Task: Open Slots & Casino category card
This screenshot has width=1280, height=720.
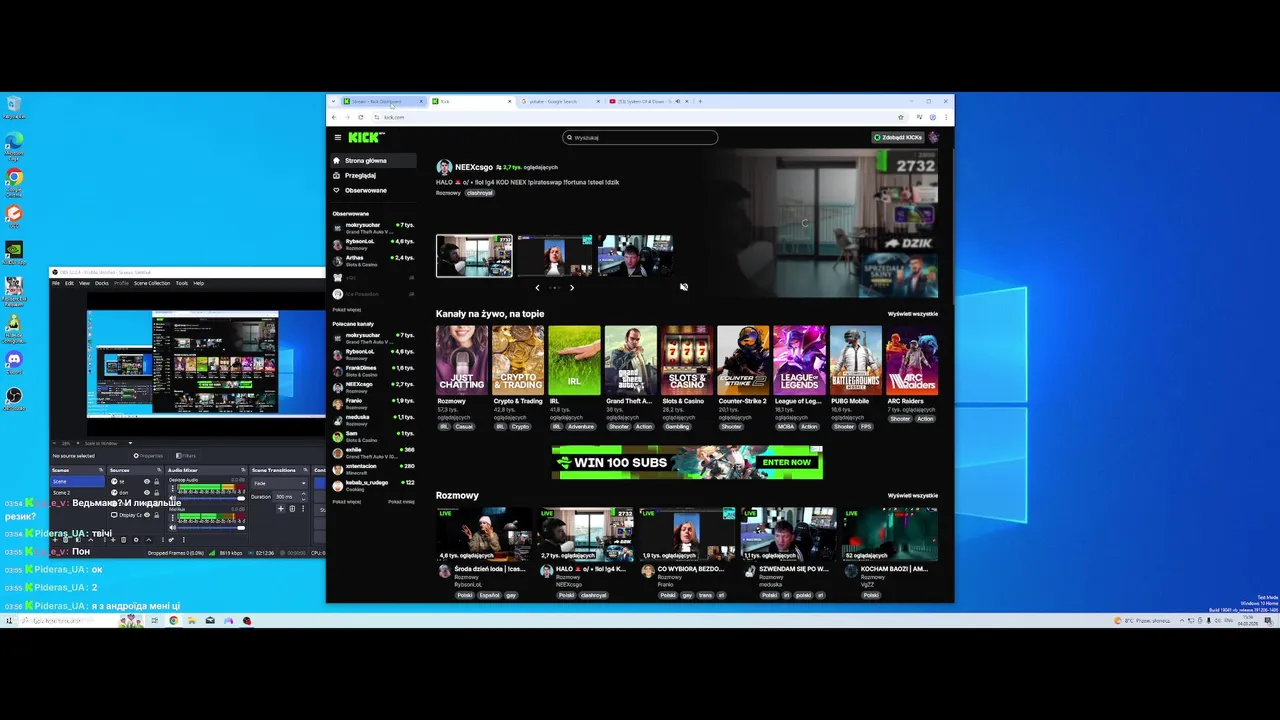Action: click(687, 360)
